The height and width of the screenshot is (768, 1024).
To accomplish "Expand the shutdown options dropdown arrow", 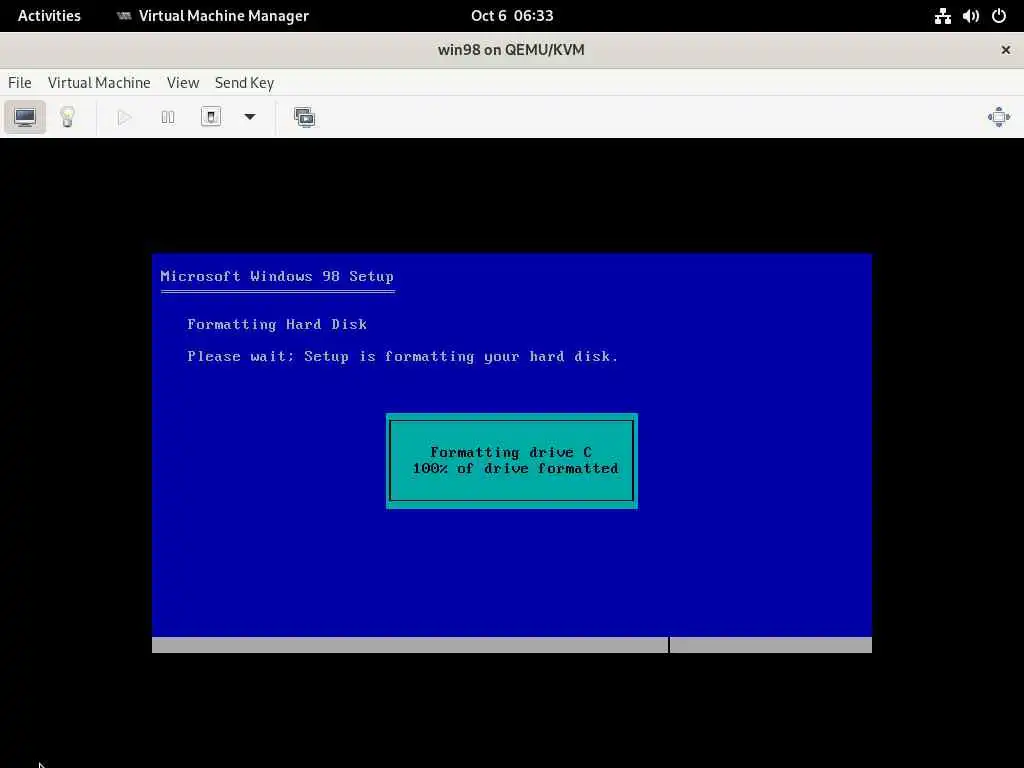I will coord(249,118).
